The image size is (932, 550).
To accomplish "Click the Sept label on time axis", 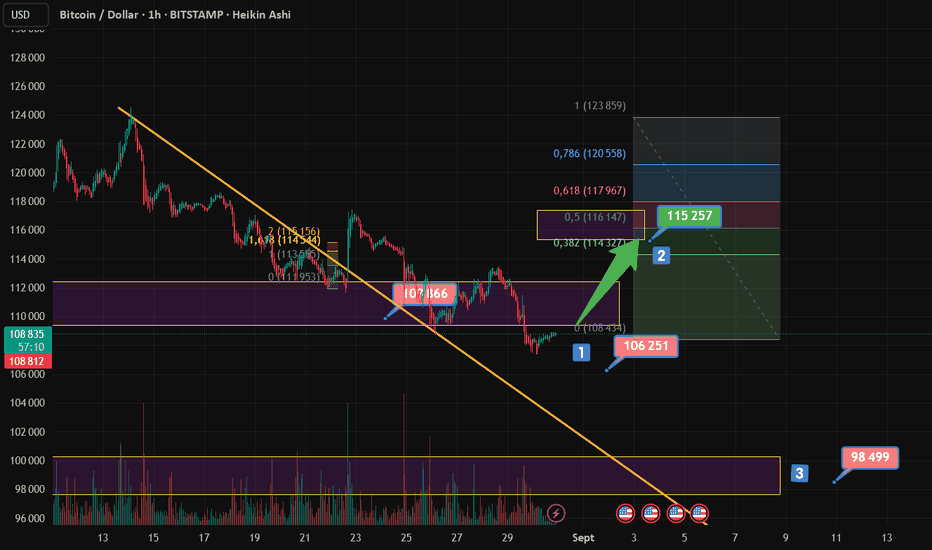I will [x=583, y=538].
